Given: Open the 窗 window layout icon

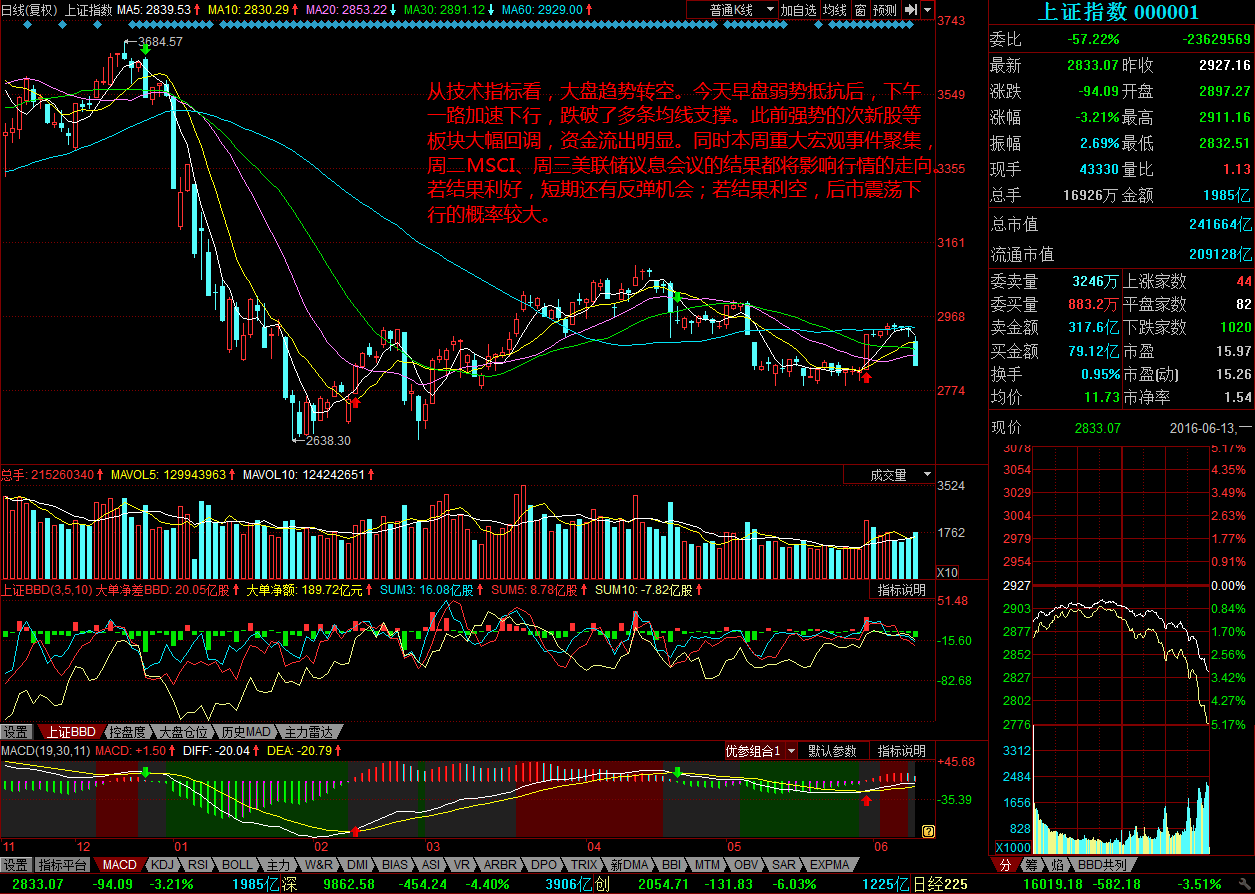Looking at the screenshot, I should pos(860,9).
